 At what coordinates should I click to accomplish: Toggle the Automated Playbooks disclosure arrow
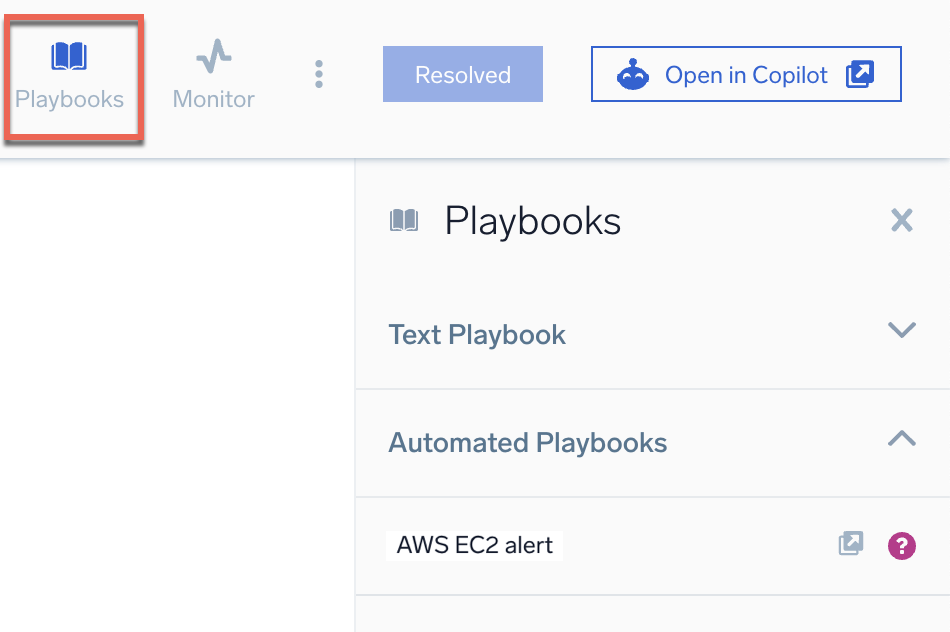(x=901, y=438)
